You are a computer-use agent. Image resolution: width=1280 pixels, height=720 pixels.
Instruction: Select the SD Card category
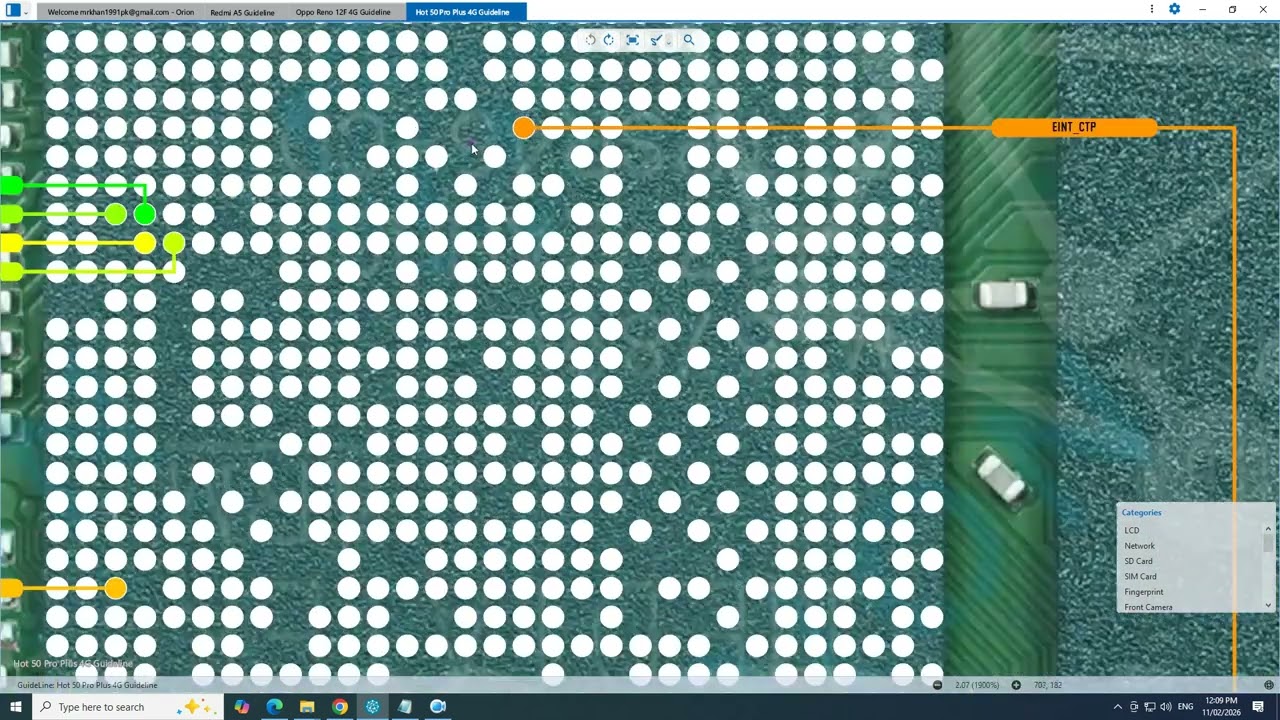pyautogui.click(x=1138, y=561)
